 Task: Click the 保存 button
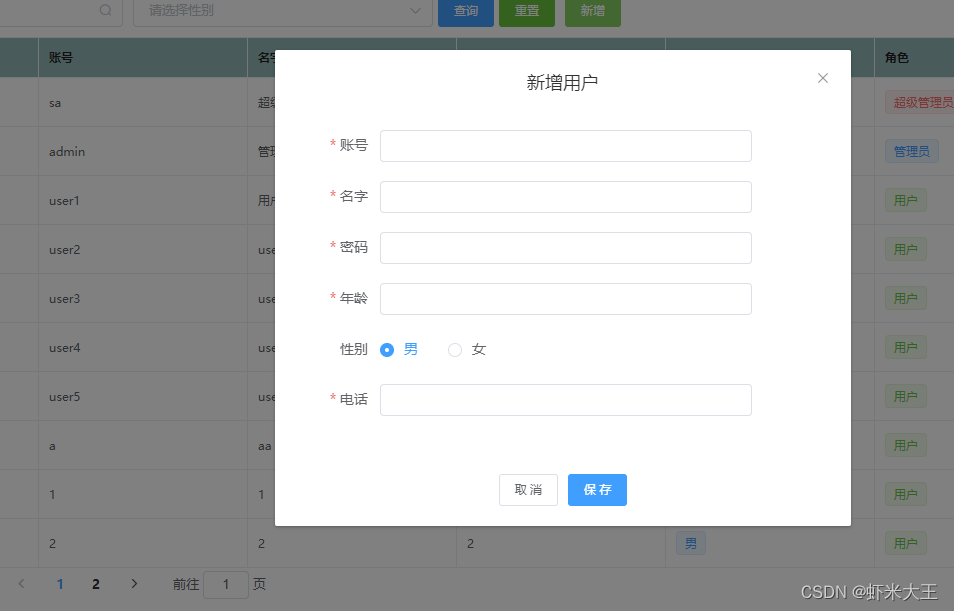597,490
